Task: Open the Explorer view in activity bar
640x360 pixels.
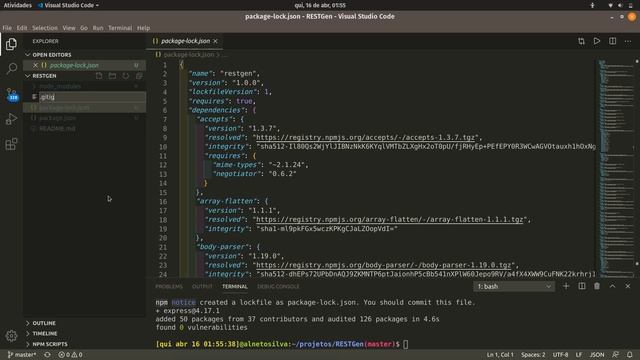Action: (x=11, y=44)
